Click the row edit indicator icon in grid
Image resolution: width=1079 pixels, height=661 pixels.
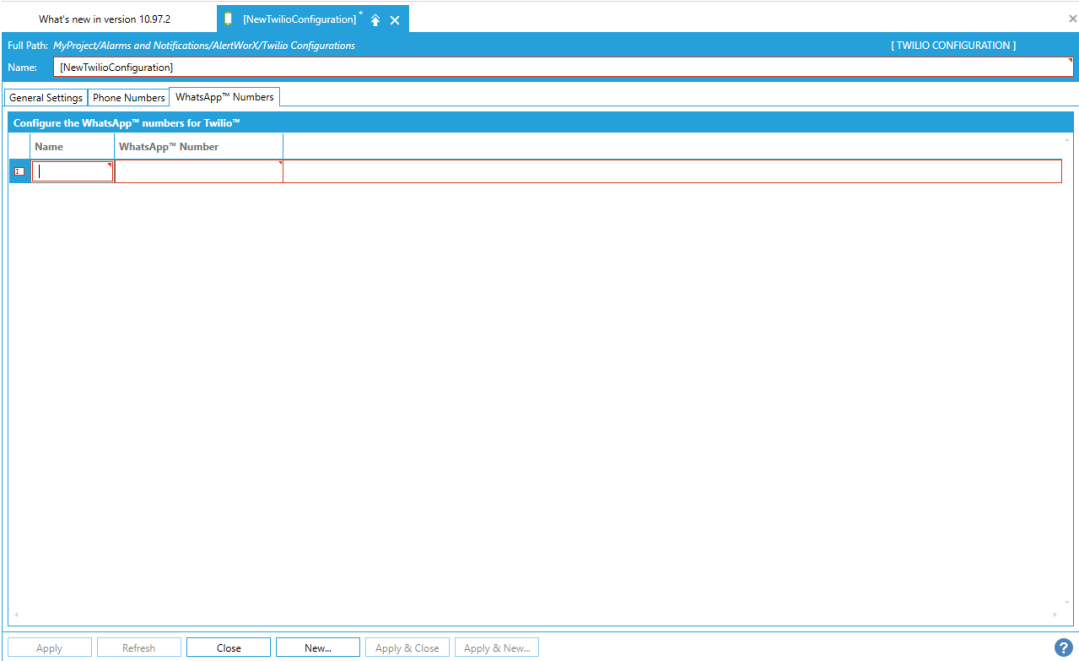tap(19, 172)
